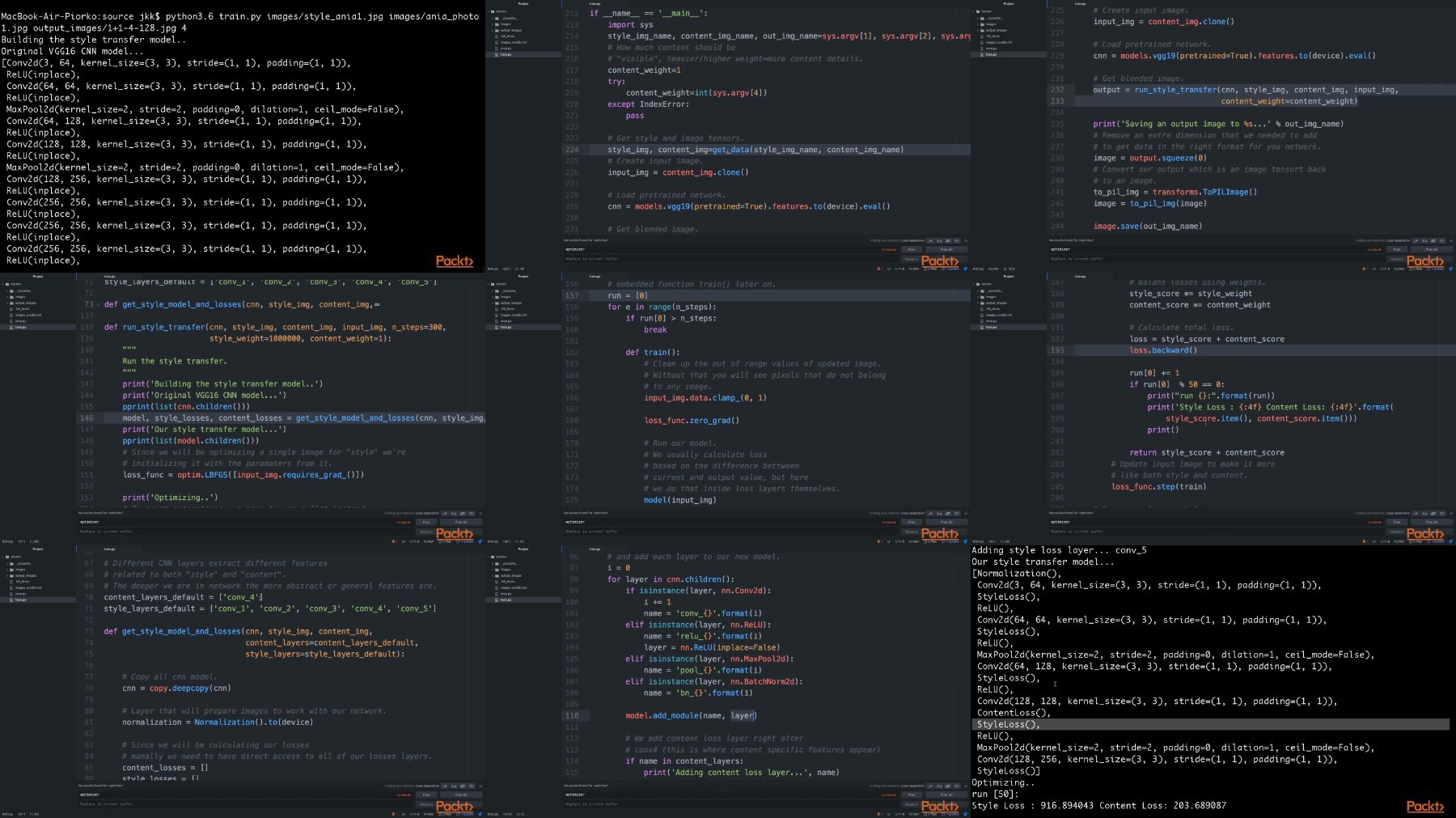Click the Packt logo in the top-left terminal
The image size is (1456, 818).
454,261
